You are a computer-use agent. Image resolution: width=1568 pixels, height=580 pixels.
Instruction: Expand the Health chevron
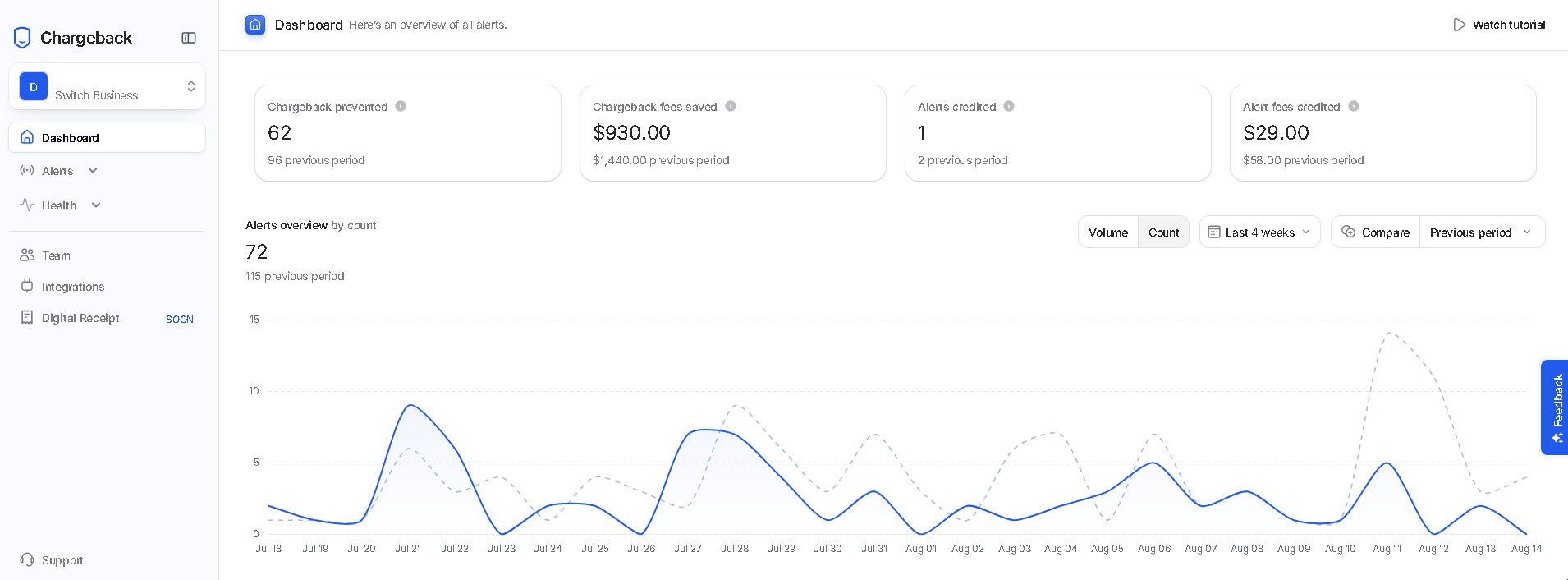pos(96,205)
